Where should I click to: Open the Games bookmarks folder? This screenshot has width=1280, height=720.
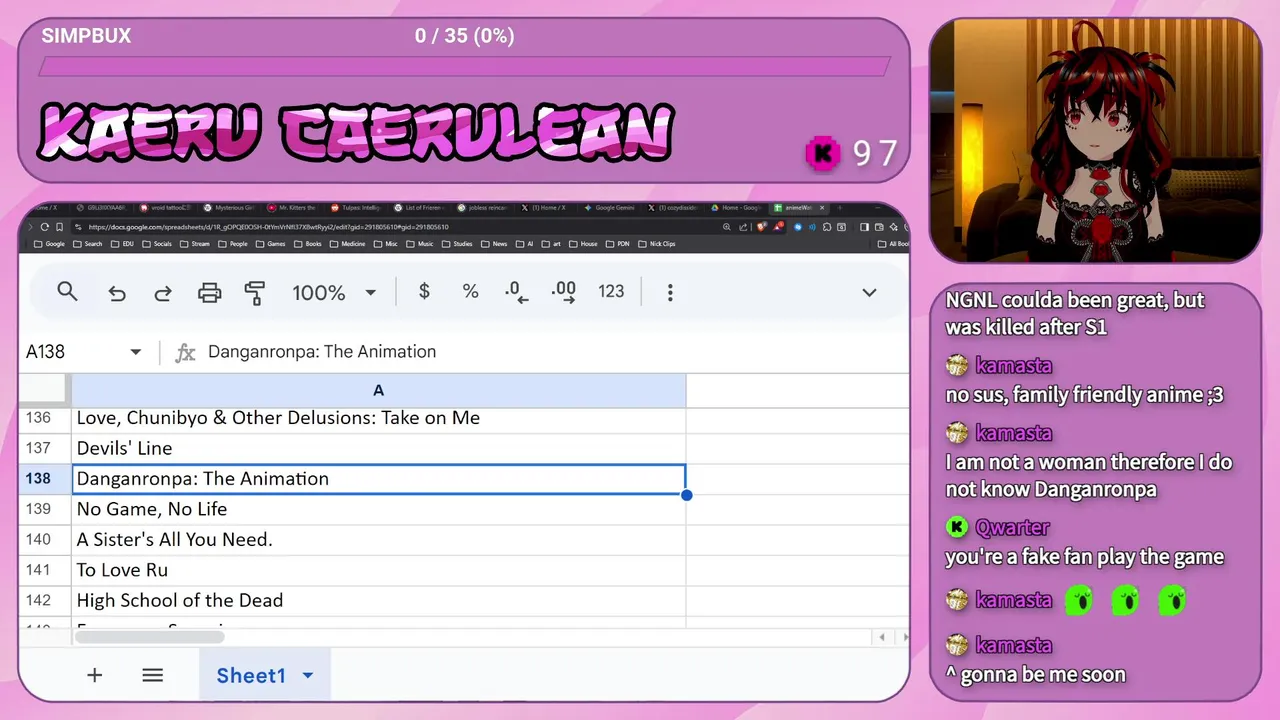point(270,244)
